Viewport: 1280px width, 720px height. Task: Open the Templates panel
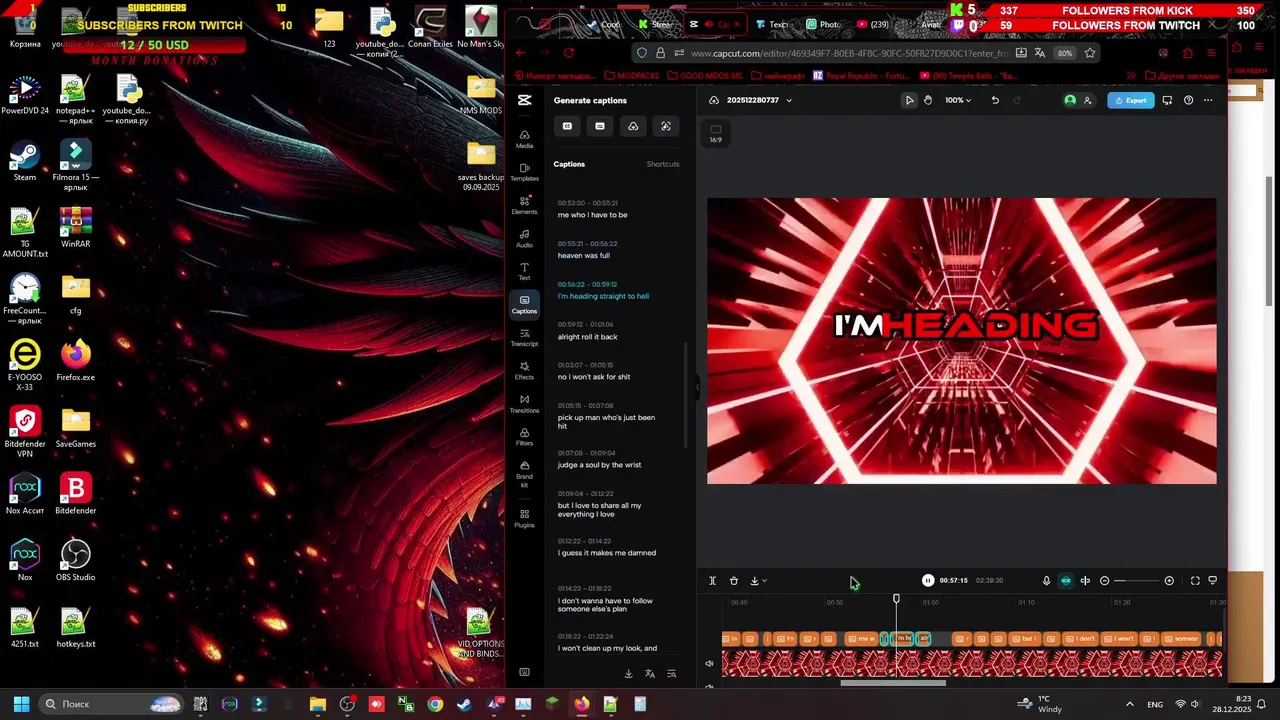524,172
